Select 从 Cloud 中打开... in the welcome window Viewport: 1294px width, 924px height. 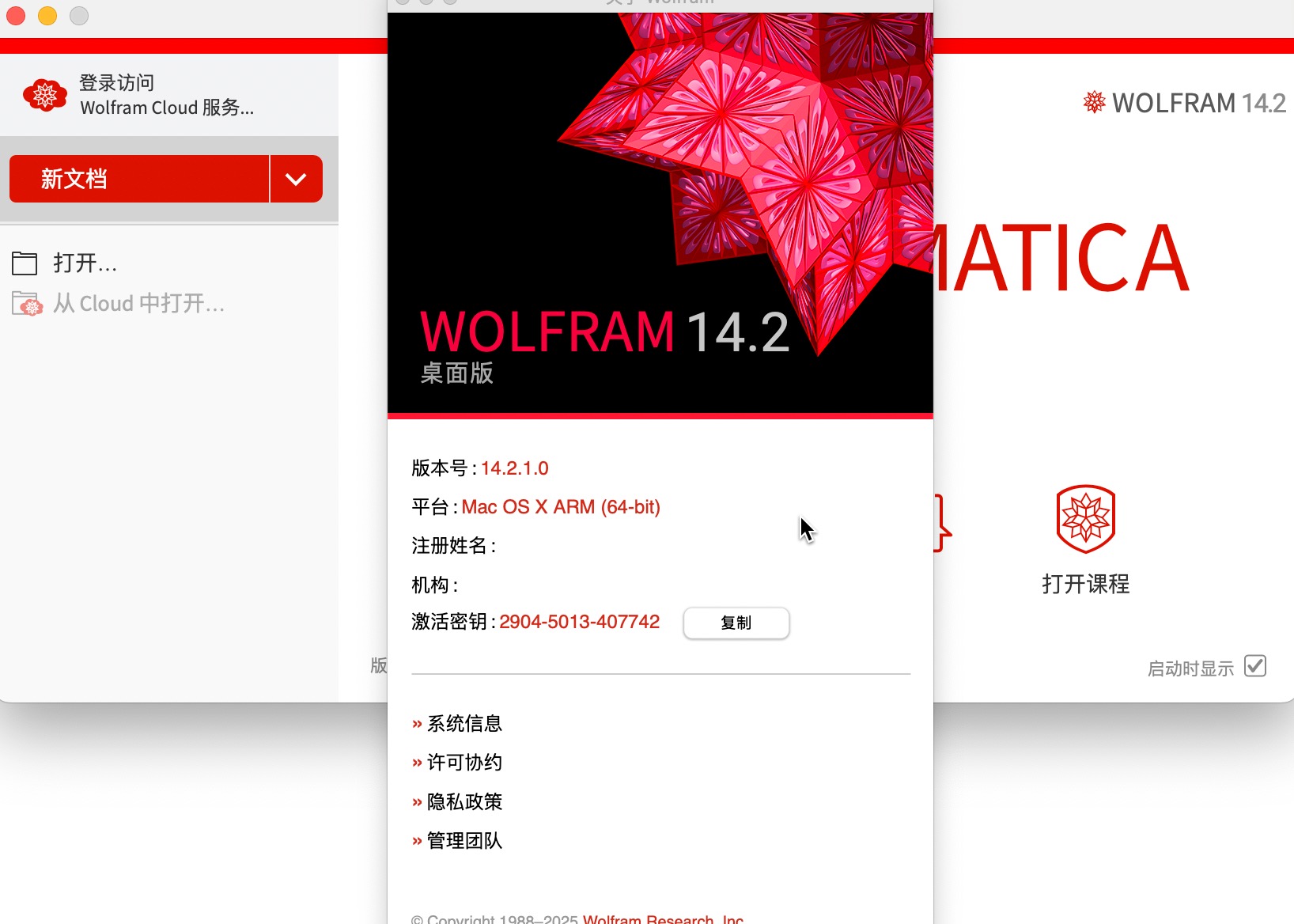coord(138,304)
